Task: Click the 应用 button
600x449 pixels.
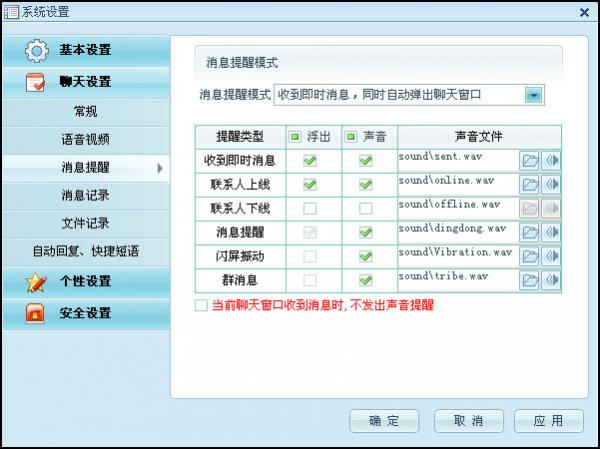Action: (549, 420)
